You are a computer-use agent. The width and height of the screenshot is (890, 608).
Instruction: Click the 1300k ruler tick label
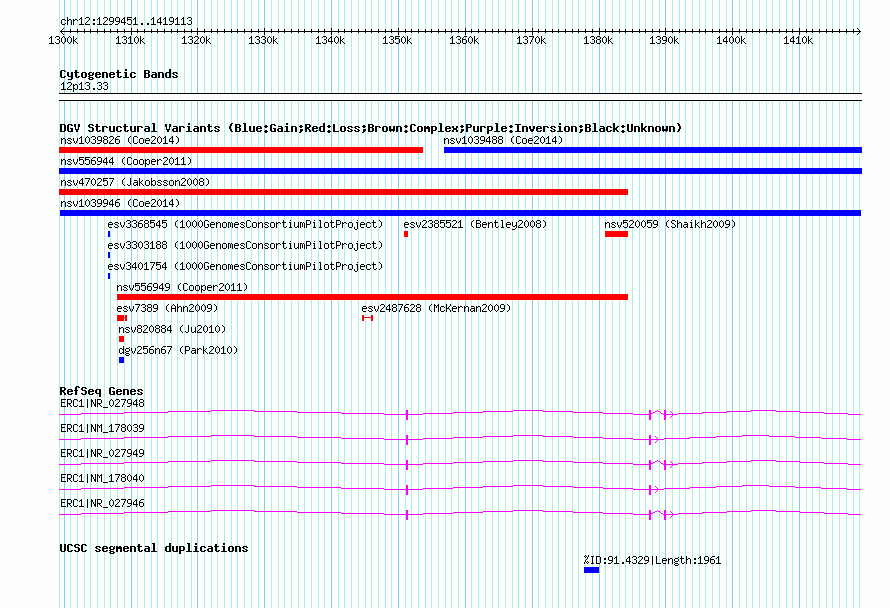click(63, 40)
